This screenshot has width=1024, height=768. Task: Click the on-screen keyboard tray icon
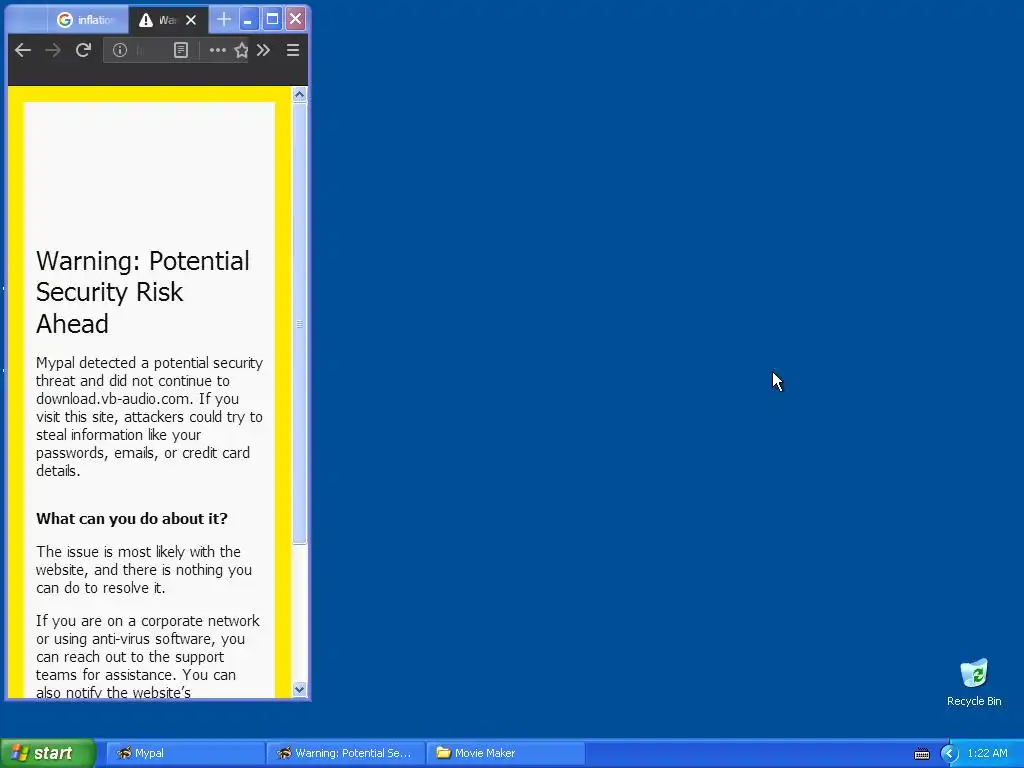click(922, 754)
